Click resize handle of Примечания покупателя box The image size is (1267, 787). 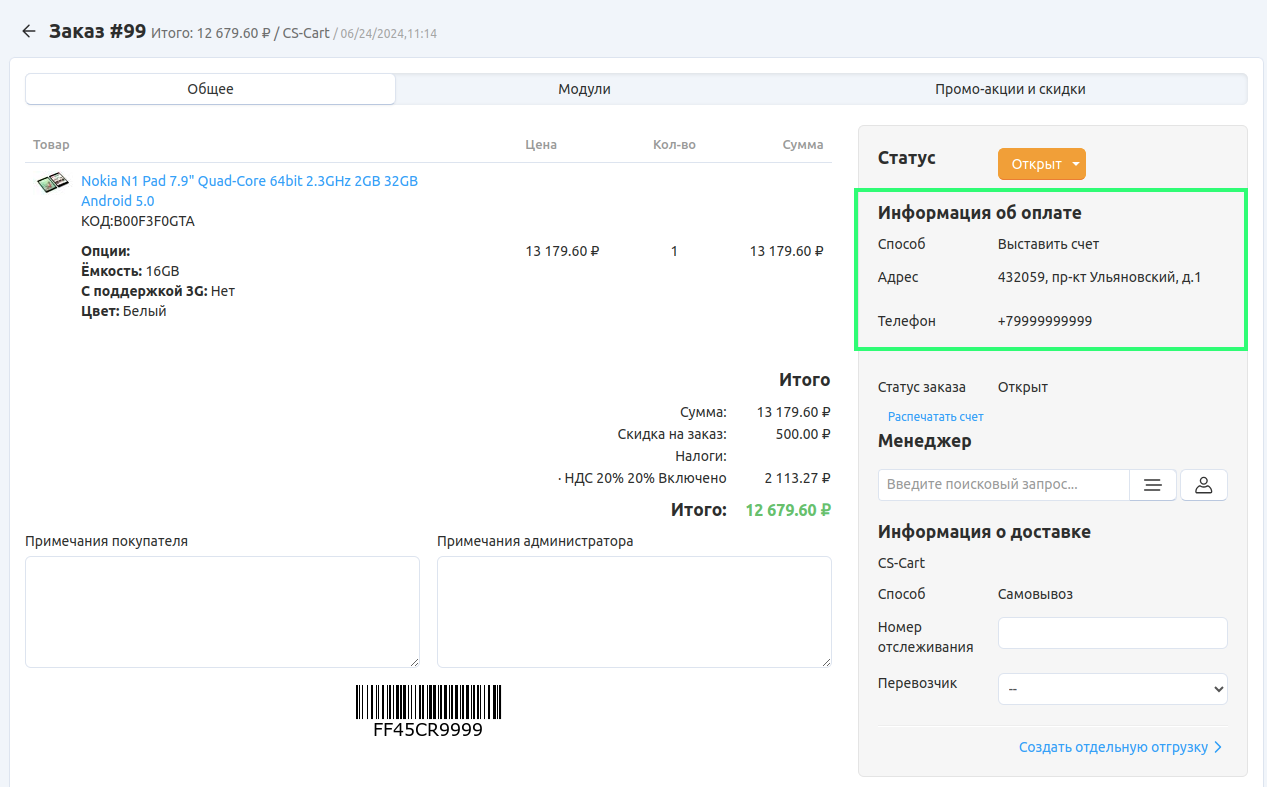point(414,661)
